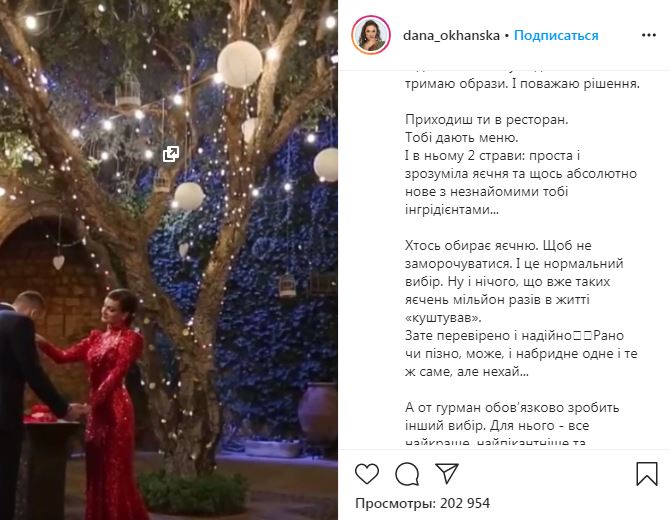
Task: Click the caption line 'Тобі дають меню.'
Action: coord(461,138)
